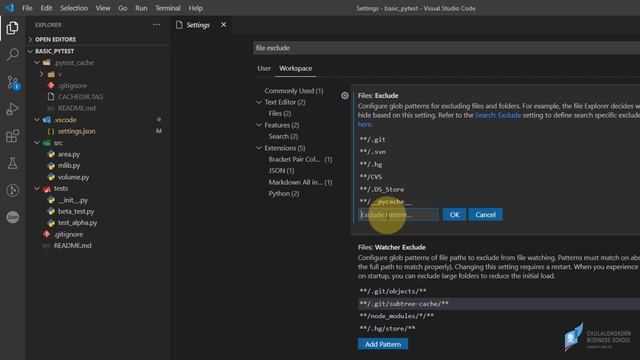This screenshot has height=360, width=640.
Task: Open __init__.py in tests folder
Action: [x=73, y=200]
